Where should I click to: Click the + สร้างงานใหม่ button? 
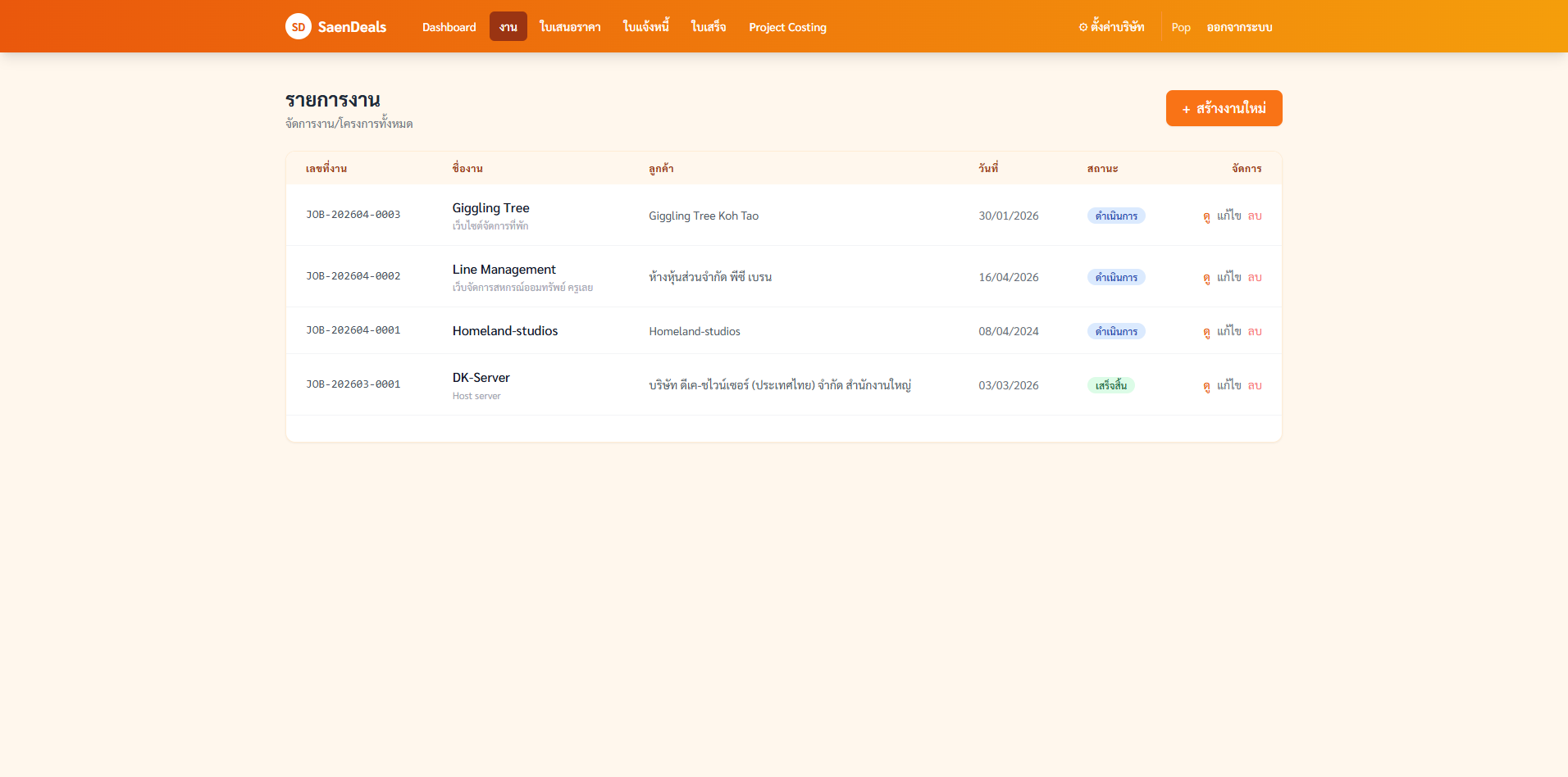pyautogui.click(x=1224, y=108)
